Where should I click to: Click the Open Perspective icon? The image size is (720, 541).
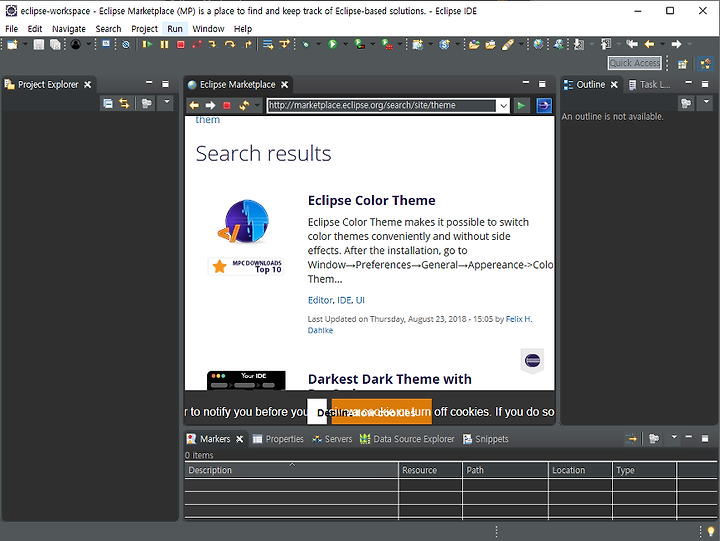[683, 64]
